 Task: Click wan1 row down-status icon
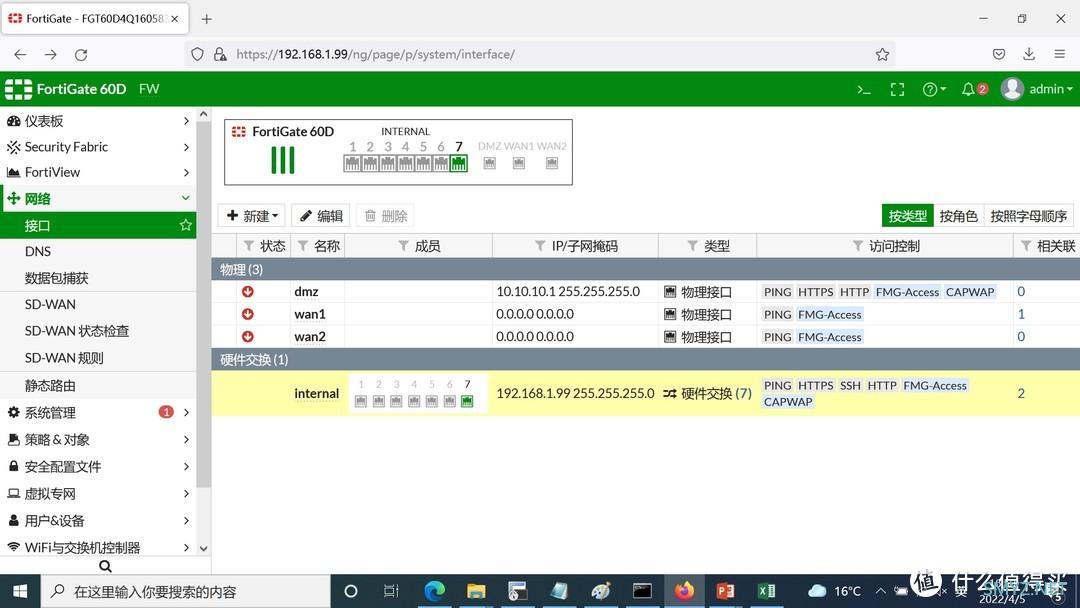click(247, 314)
